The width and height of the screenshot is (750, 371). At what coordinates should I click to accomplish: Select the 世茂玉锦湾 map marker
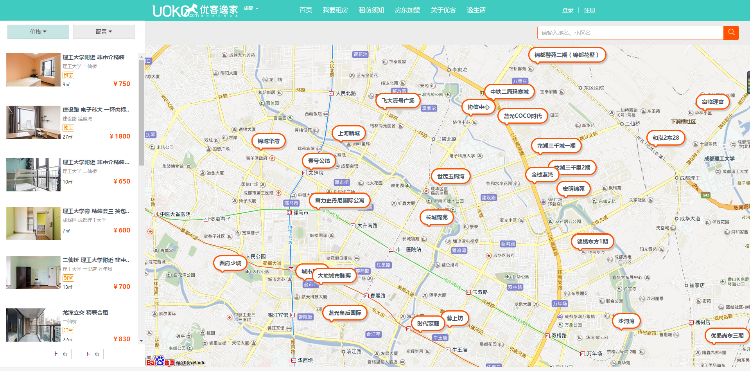click(451, 176)
